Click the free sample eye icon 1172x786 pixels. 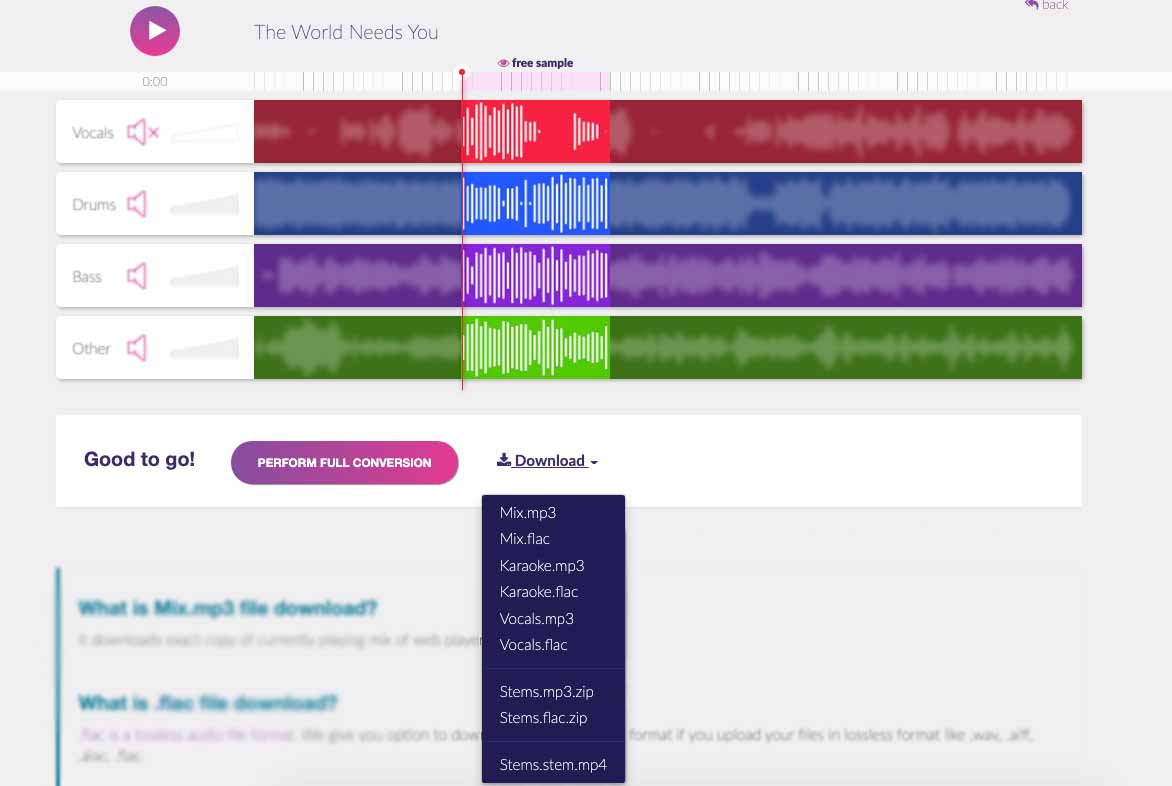(x=504, y=63)
